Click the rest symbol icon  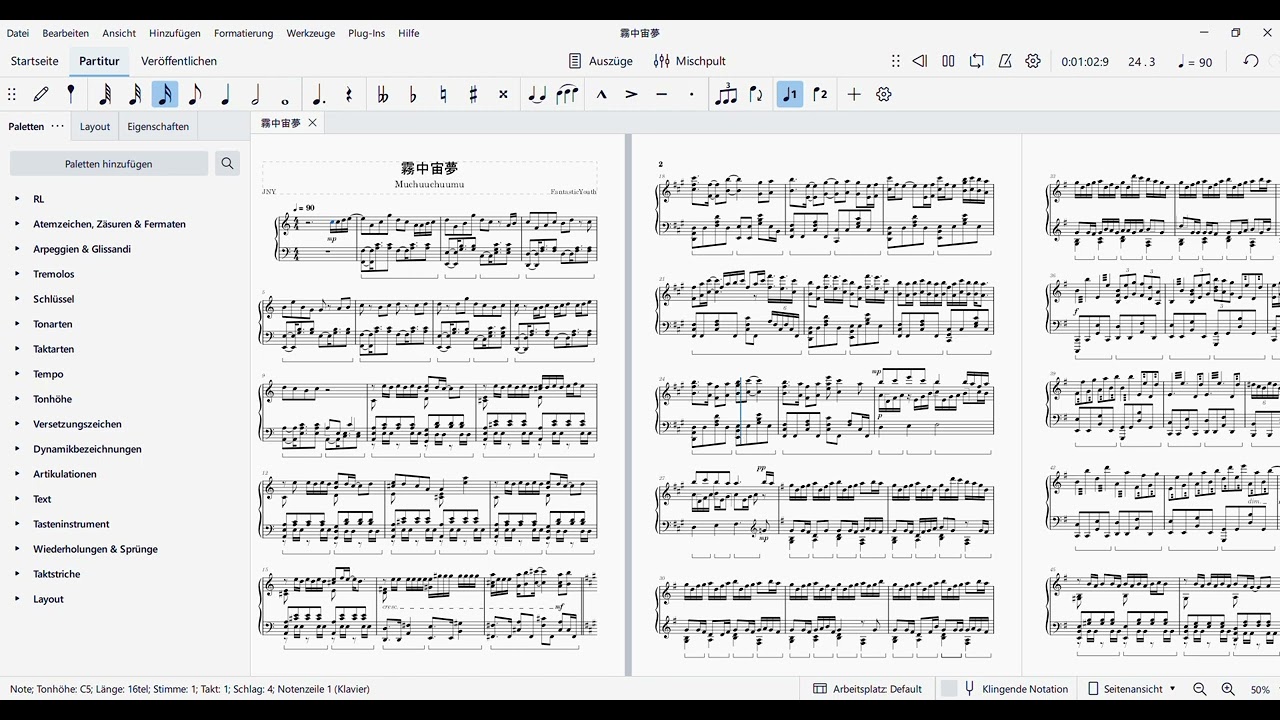point(349,94)
